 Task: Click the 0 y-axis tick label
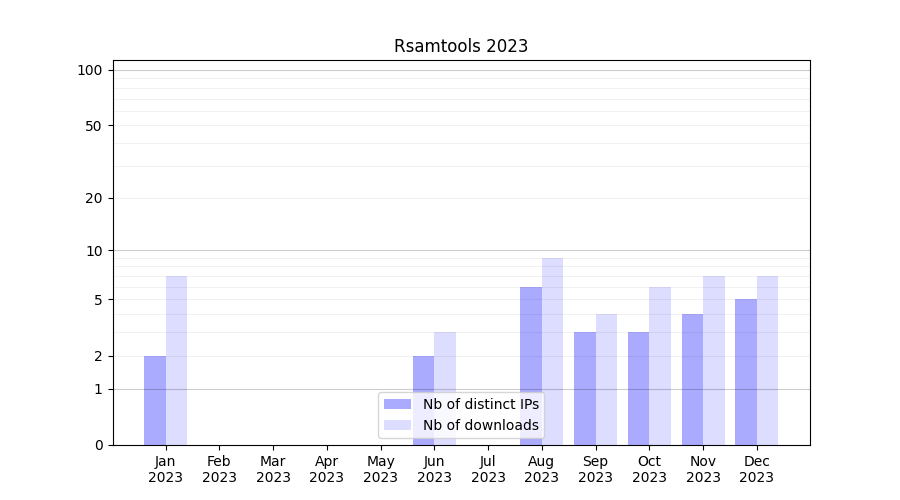tap(98, 445)
